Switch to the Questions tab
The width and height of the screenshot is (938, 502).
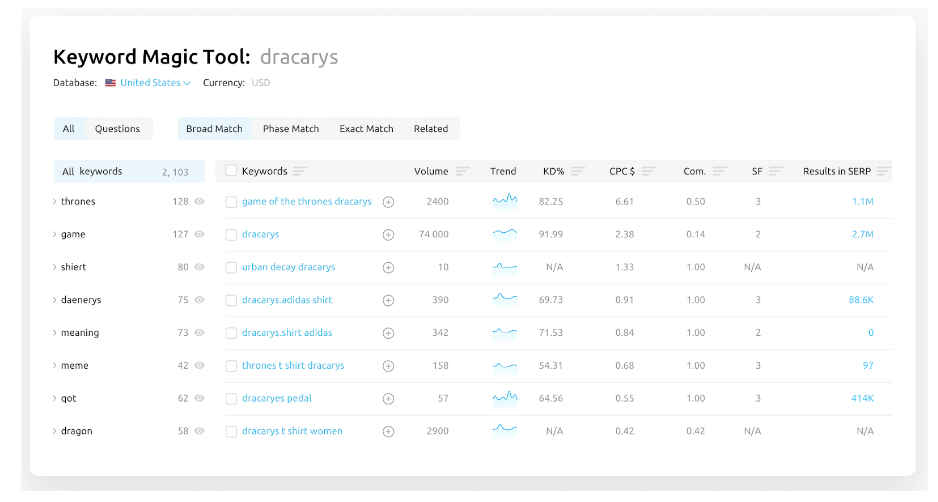point(117,129)
